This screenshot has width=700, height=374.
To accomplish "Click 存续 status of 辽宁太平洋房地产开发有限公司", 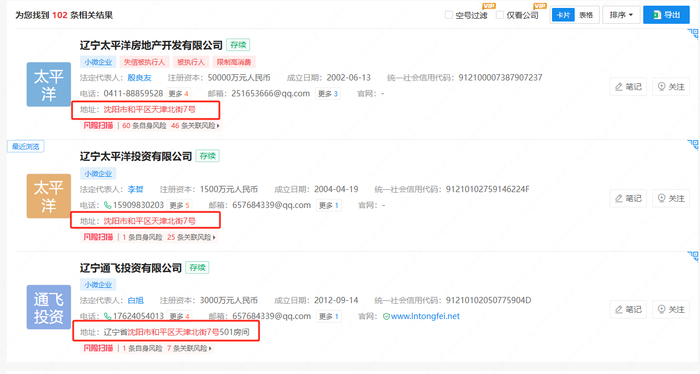I will tap(238, 45).
